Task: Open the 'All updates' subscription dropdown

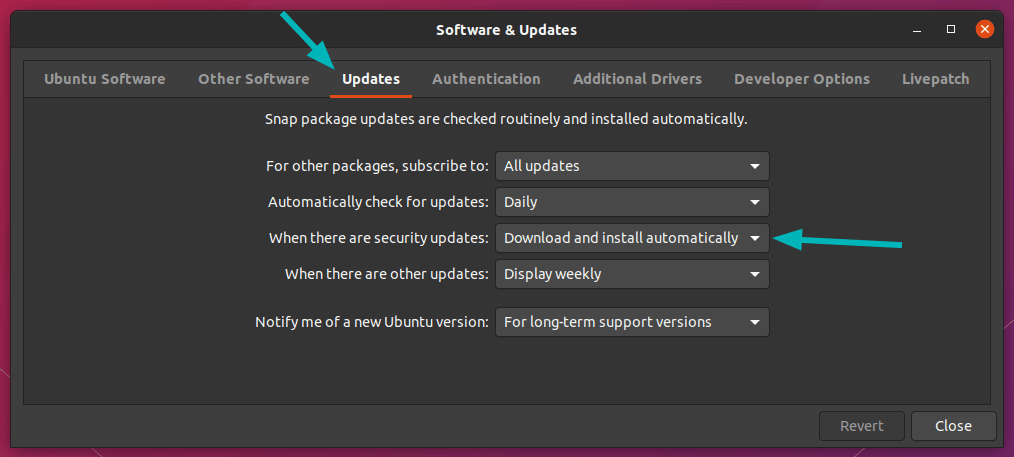Action: coord(632,166)
